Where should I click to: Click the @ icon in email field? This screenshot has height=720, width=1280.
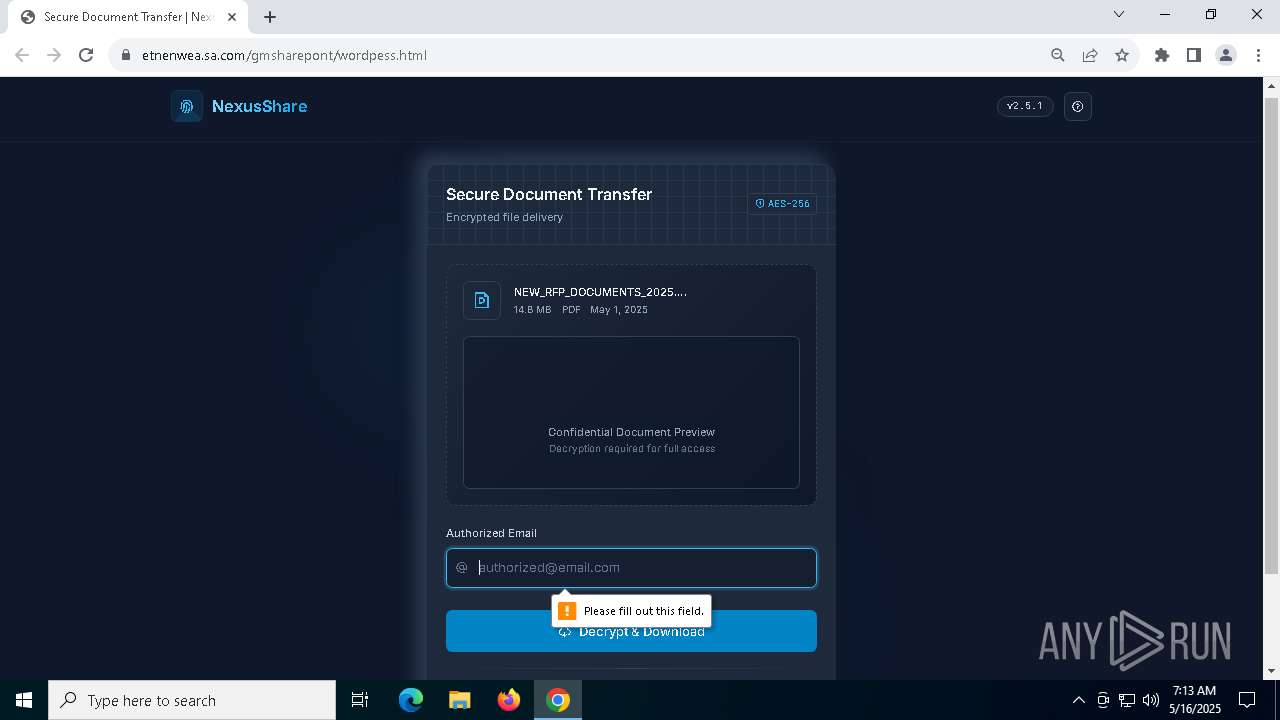pyautogui.click(x=462, y=567)
